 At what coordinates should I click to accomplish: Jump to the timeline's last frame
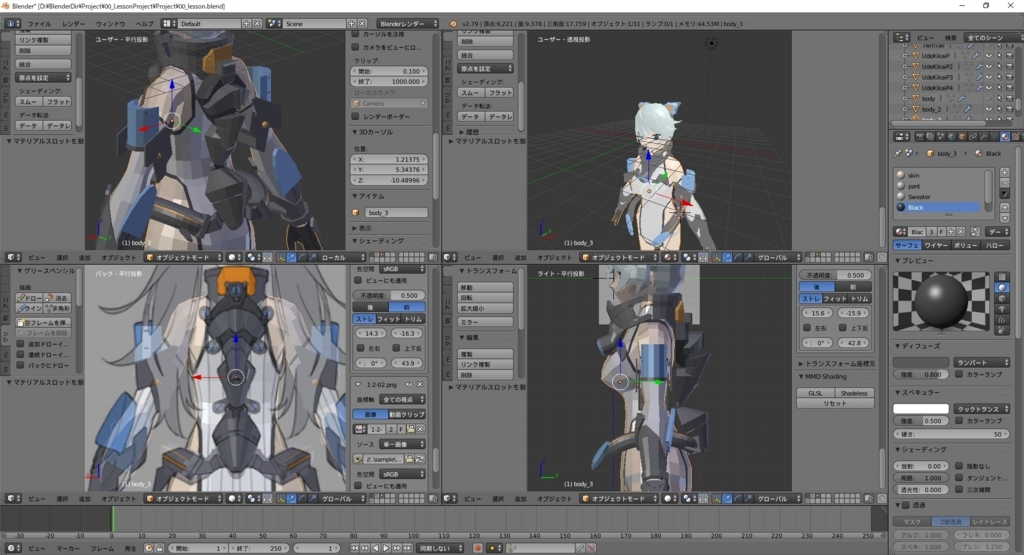407,548
